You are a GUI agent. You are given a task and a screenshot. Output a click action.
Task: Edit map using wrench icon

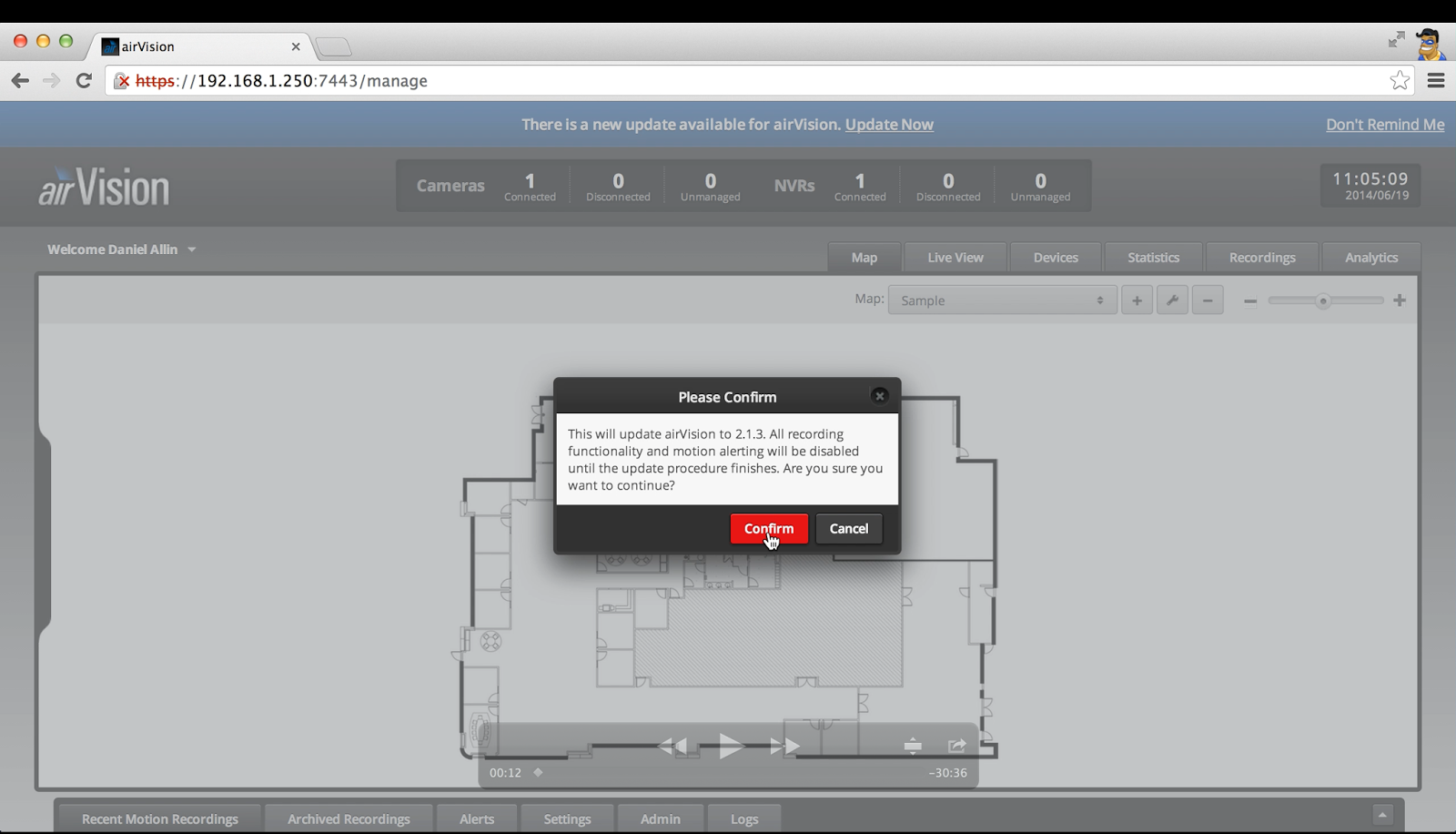click(1172, 300)
